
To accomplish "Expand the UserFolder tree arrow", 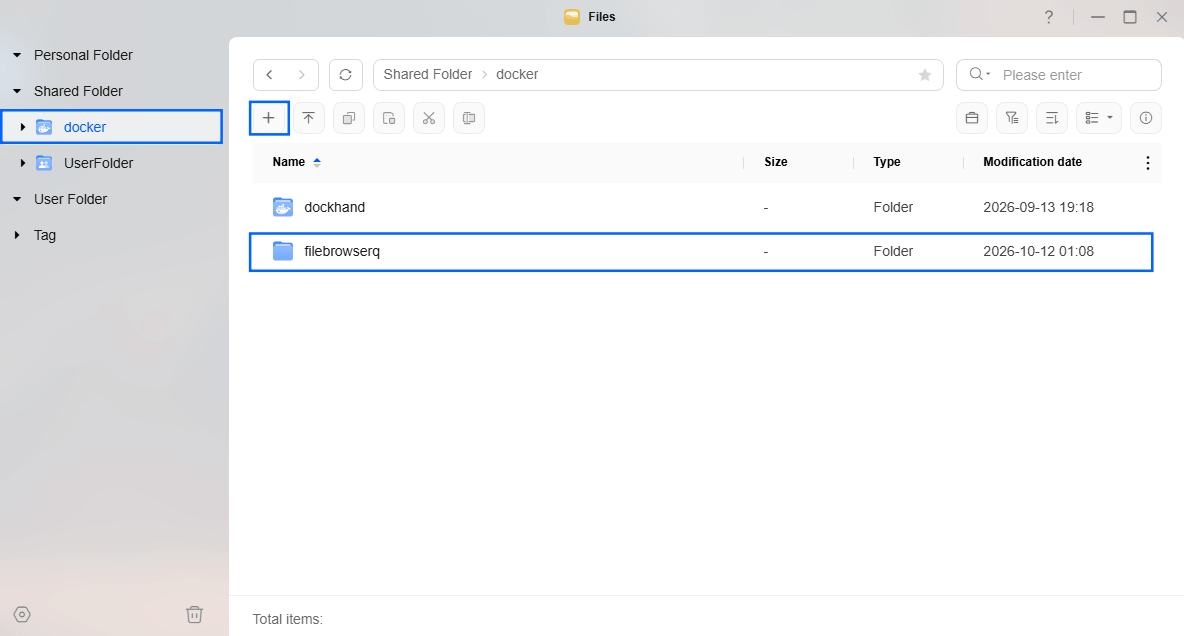I will click(23, 163).
